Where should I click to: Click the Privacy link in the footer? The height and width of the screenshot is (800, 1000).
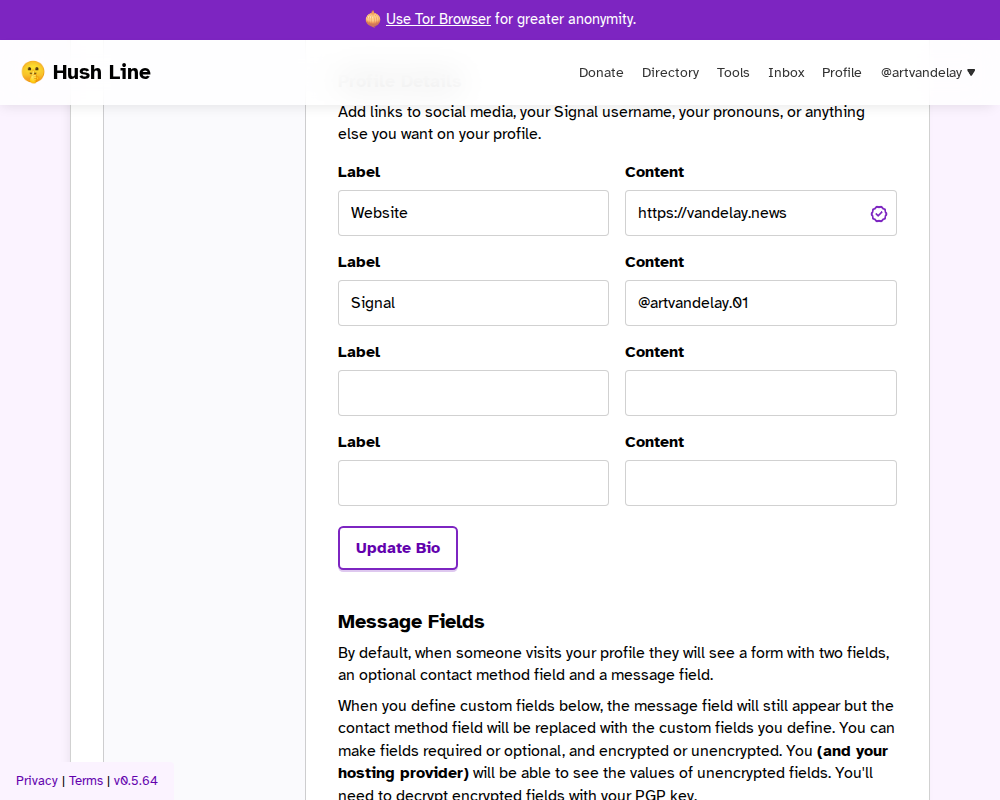tap(36, 780)
